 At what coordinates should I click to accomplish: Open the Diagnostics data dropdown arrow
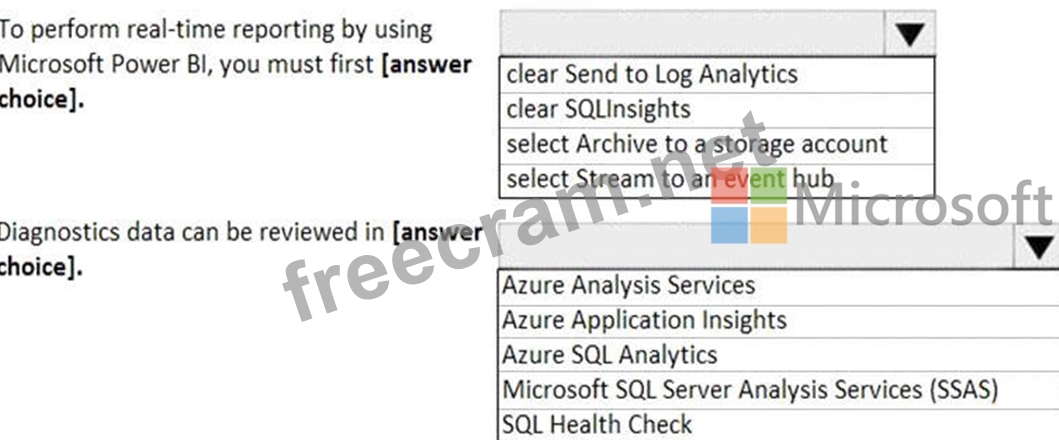tap(1037, 247)
